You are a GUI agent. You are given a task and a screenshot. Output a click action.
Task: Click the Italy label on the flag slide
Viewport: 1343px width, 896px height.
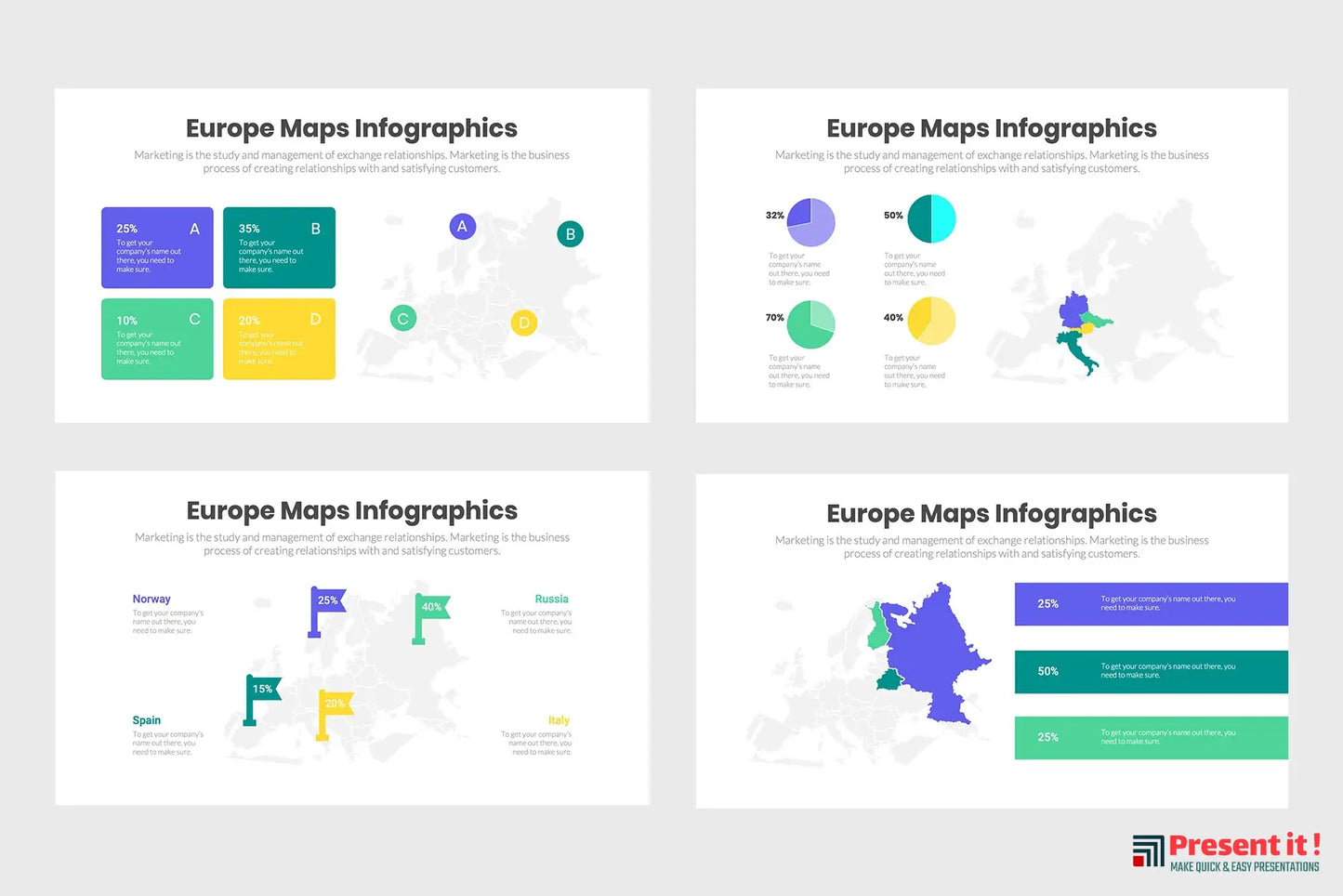(x=559, y=719)
